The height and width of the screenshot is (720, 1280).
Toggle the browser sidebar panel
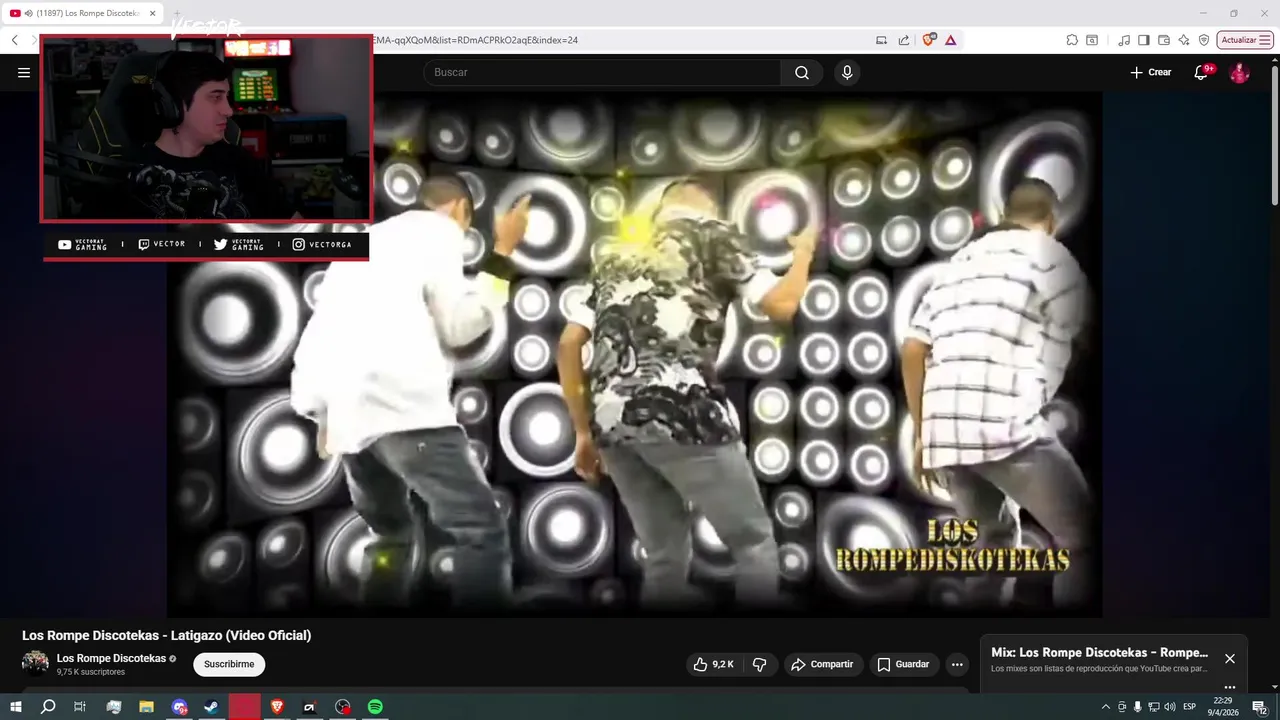1144,40
